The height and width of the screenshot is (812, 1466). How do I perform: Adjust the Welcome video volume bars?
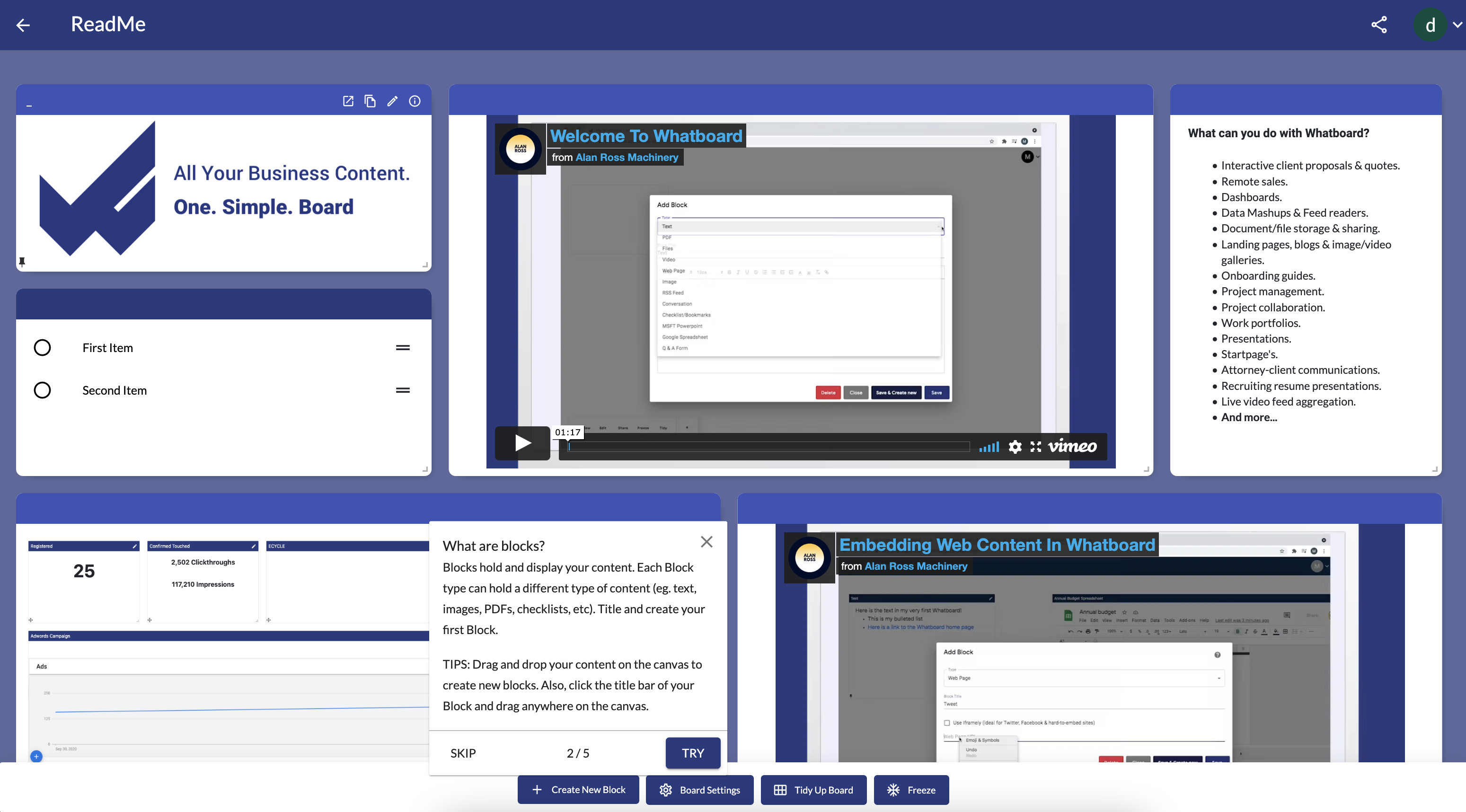click(989, 447)
